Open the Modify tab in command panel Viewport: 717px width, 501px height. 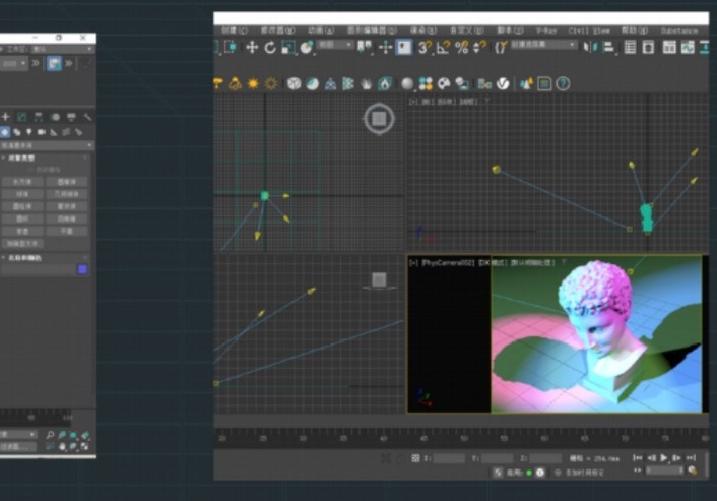(21, 117)
